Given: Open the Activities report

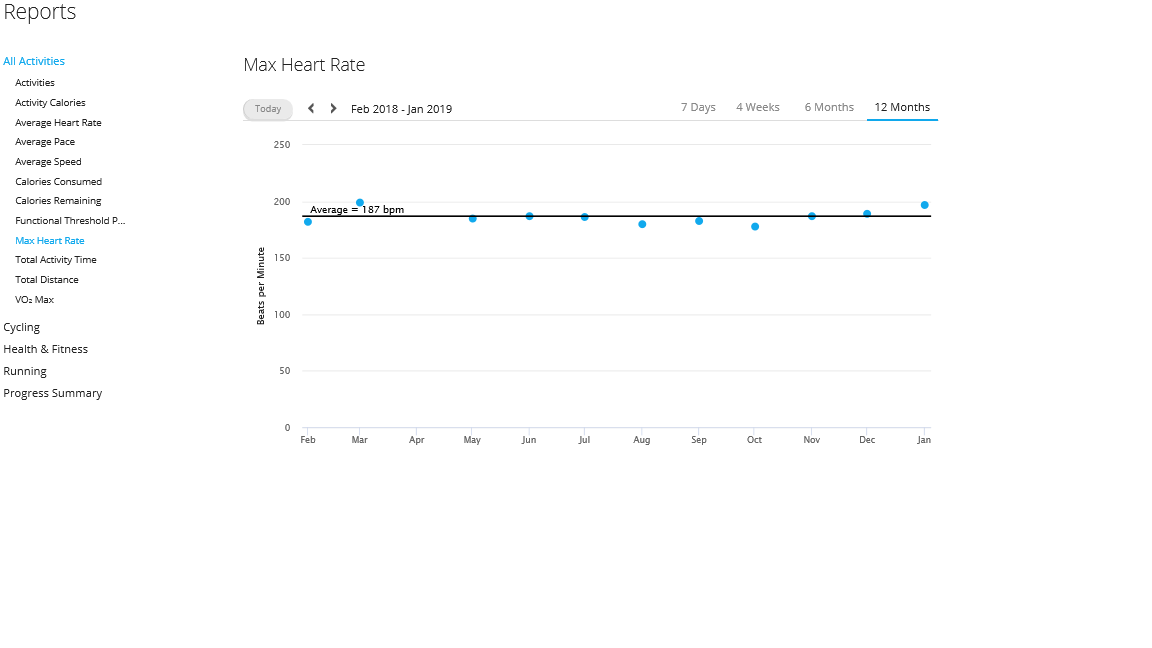Looking at the screenshot, I should click(x=35, y=83).
